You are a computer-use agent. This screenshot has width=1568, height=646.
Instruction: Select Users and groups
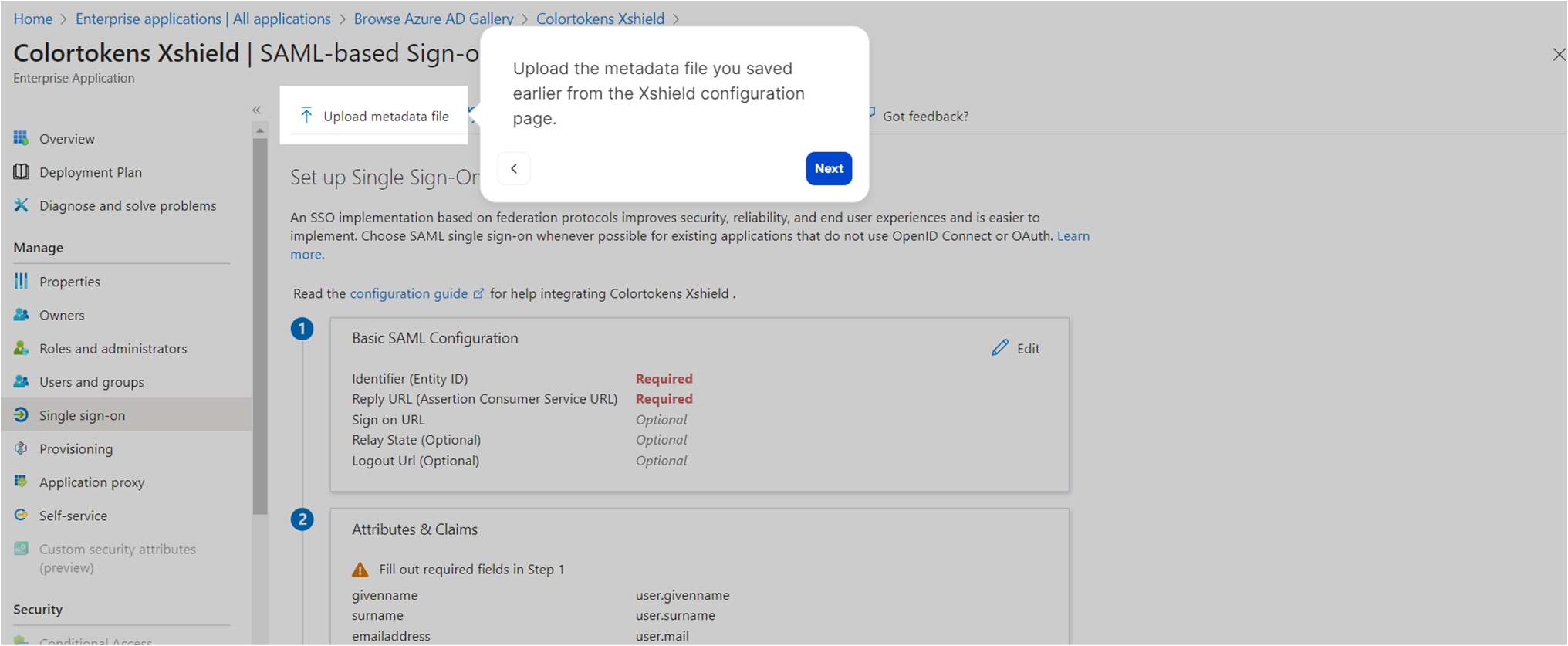pos(91,381)
